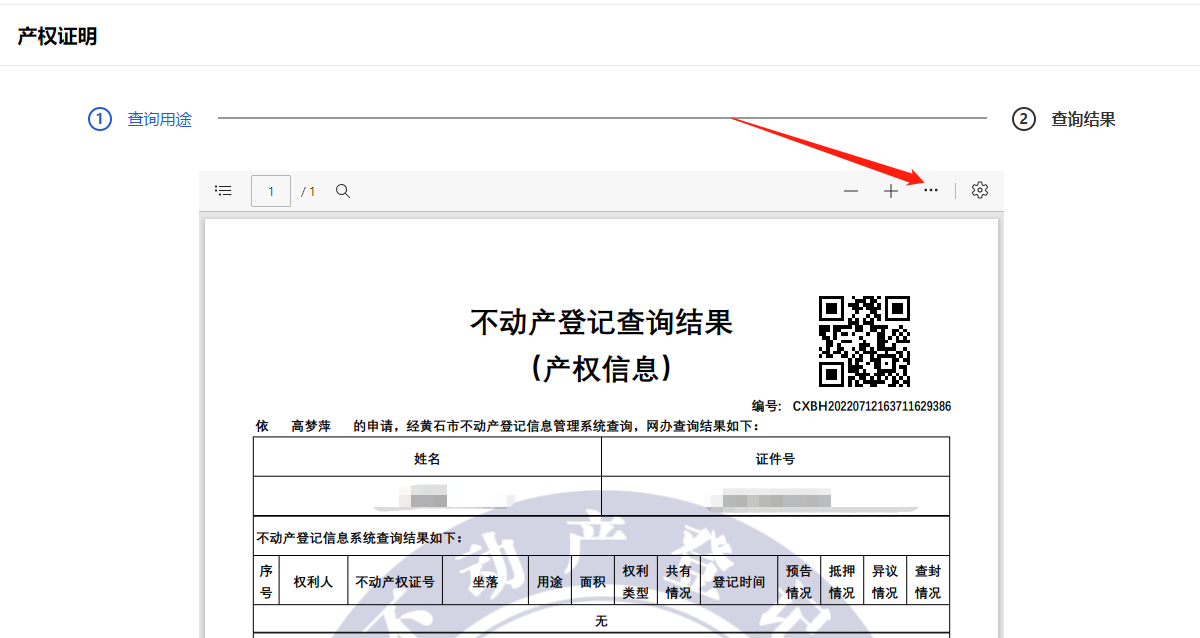Image resolution: width=1200 pixels, height=638 pixels.
Task: Click the 共有情况 table header
Action: [678, 582]
